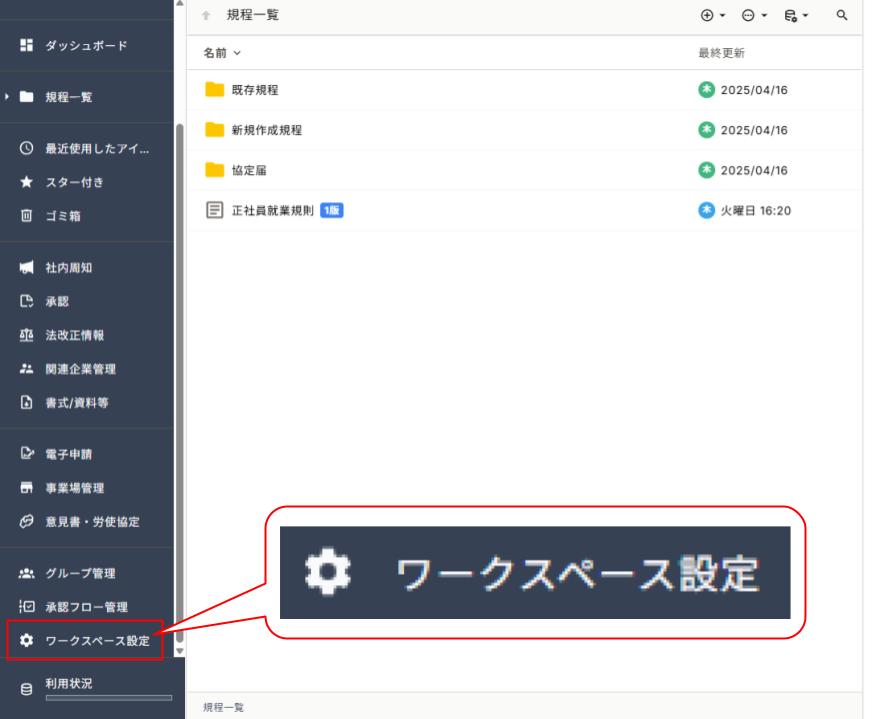This screenshot has width=876, height=719.
Task: Click the megaphone icon for 社内周知
Action: coord(26,268)
